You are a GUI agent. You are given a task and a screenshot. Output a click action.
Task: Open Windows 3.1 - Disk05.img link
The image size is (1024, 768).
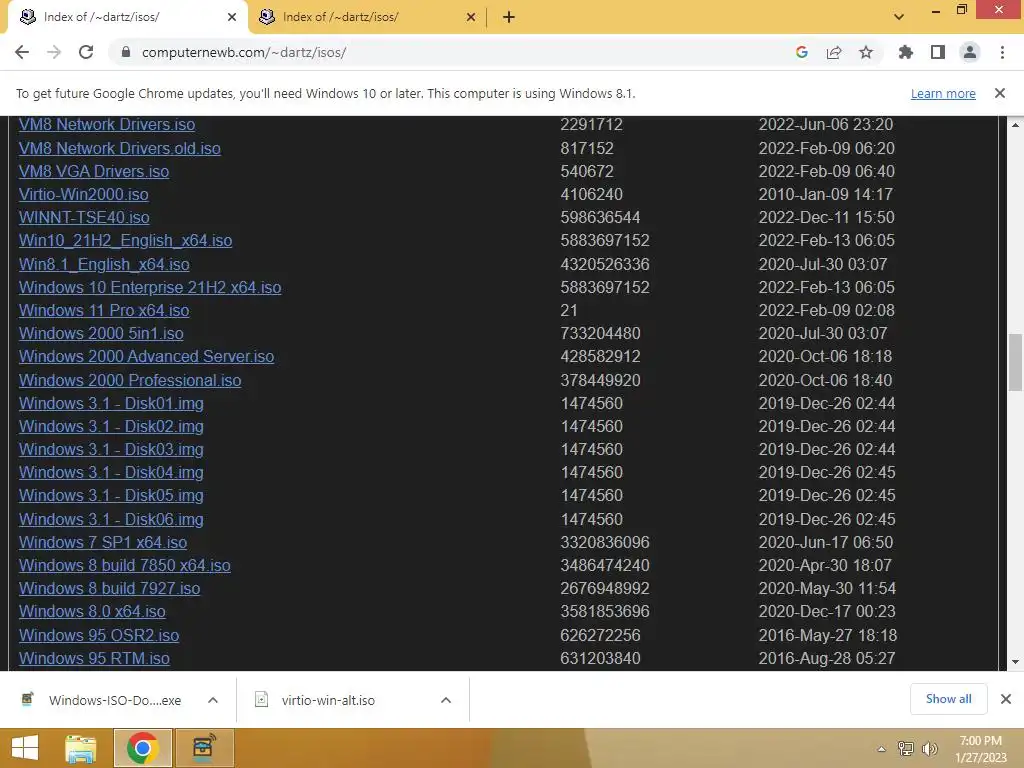tap(111, 496)
